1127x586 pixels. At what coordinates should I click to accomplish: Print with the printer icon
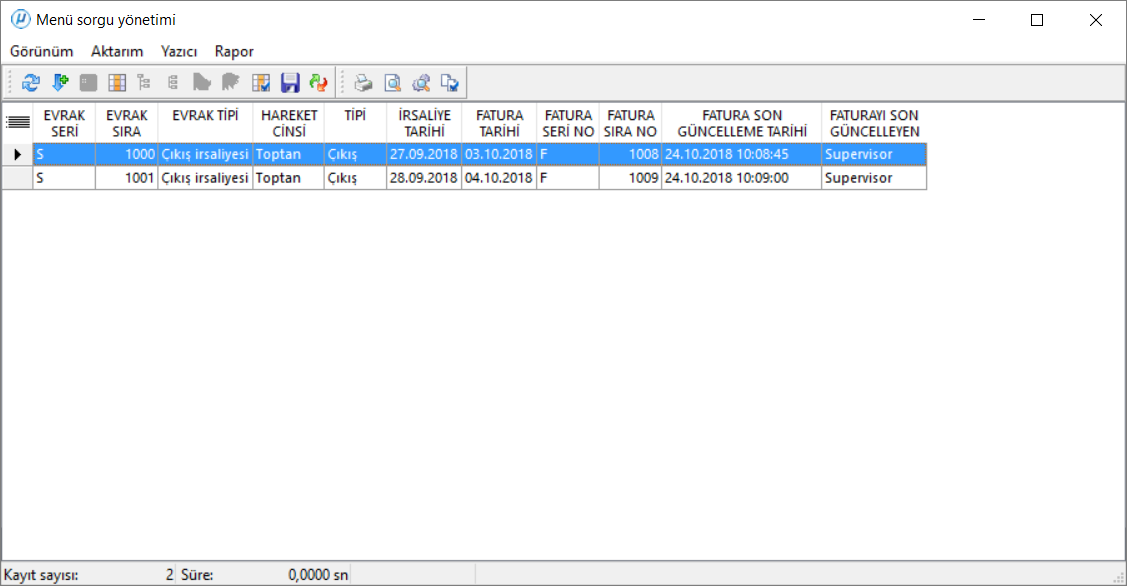[x=365, y=83]
